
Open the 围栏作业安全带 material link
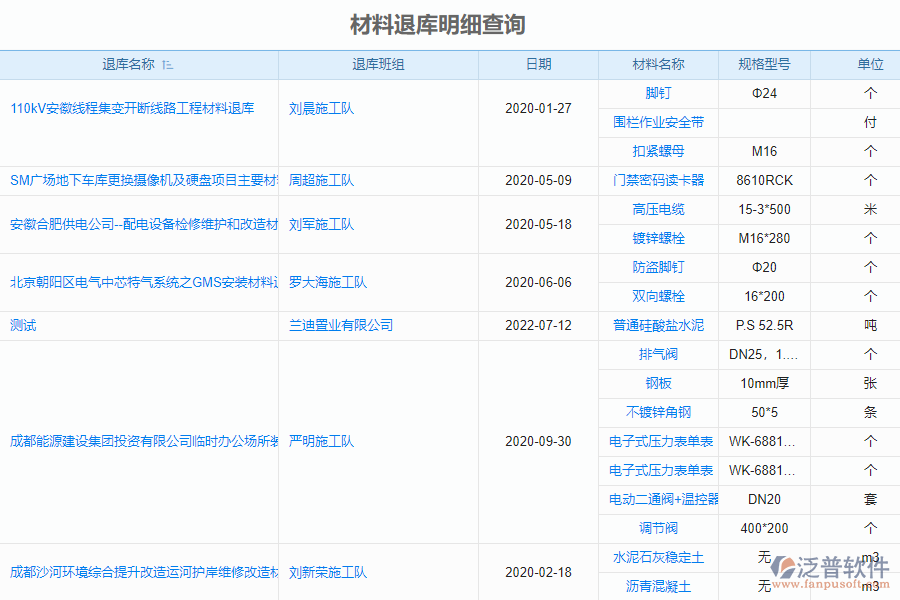[x=657, y=122]
